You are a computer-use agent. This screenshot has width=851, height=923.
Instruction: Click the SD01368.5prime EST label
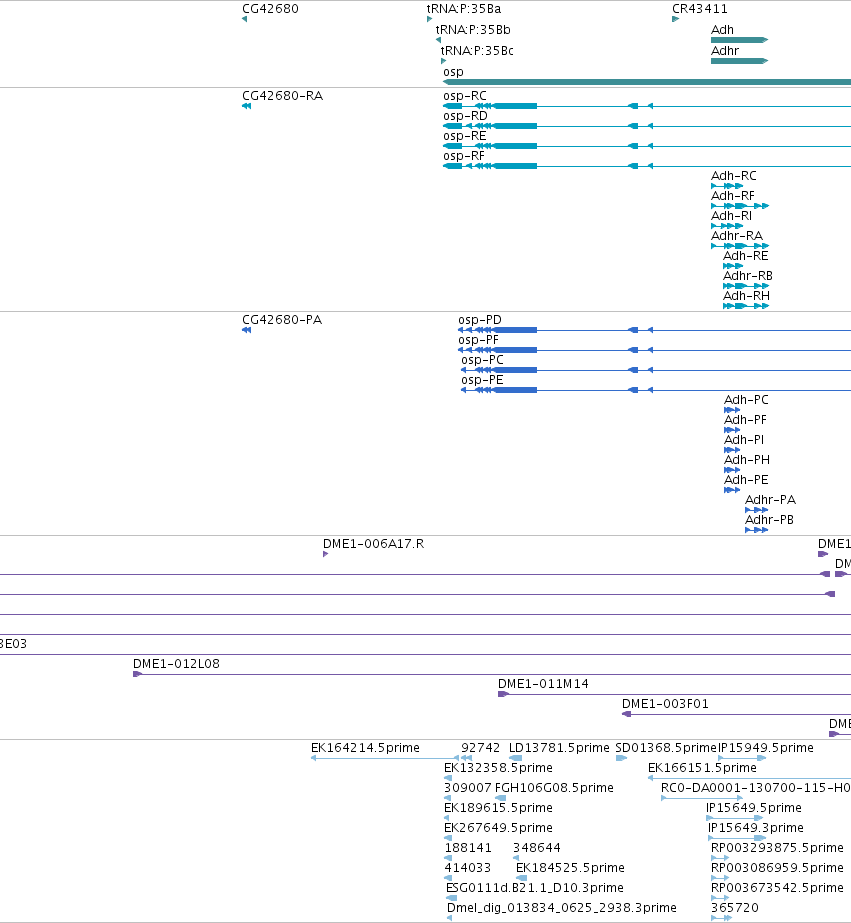coord(666,748)
